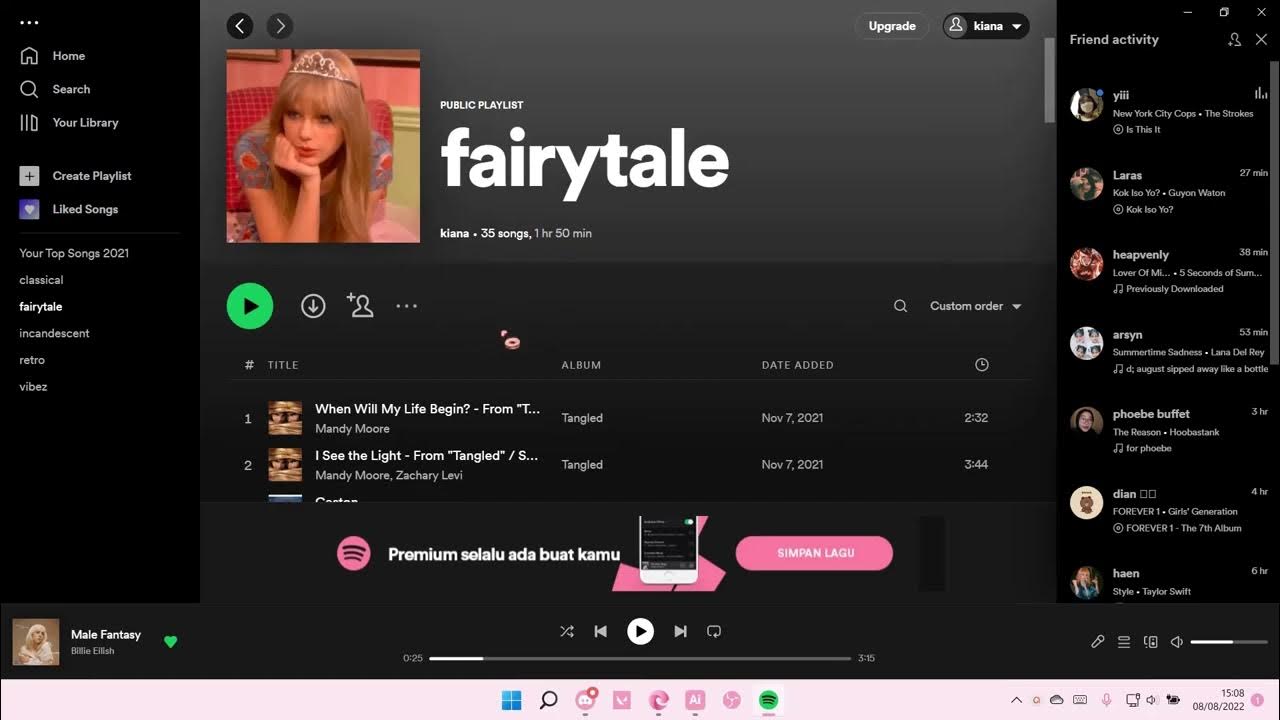This screenshot has height=720, width=1280.
Task: Unlike song with green heart
Action: (170, 642)
